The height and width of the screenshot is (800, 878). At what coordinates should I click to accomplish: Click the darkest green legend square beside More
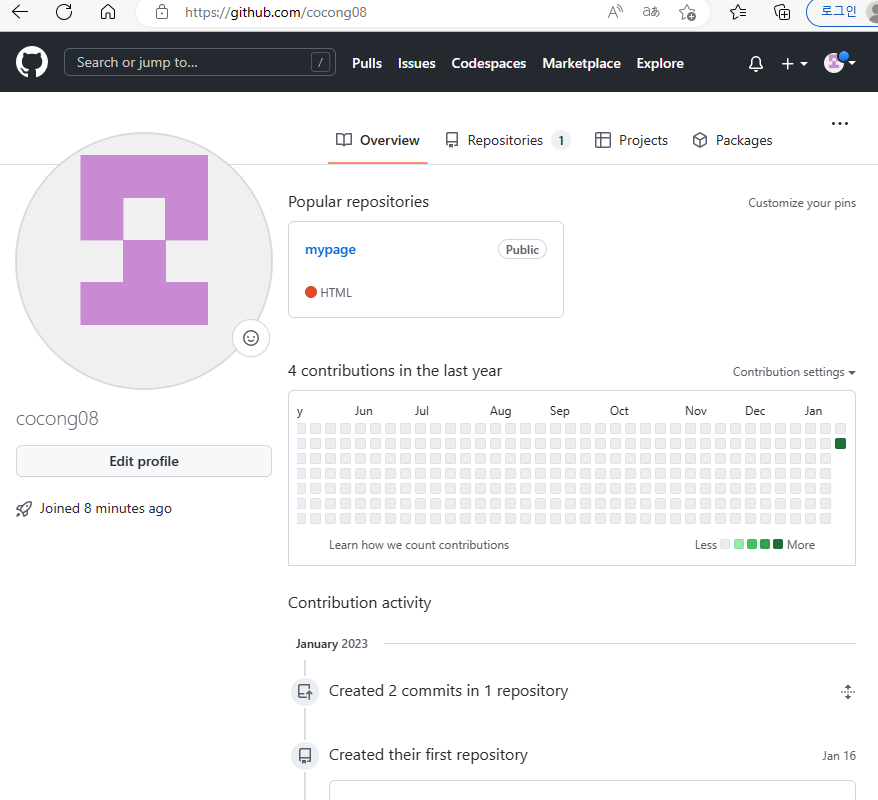coord(778,544)
